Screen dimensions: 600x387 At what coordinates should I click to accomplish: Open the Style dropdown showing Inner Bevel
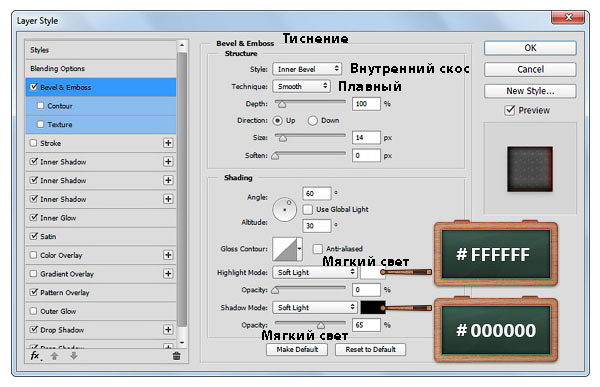tap(307, 69)
